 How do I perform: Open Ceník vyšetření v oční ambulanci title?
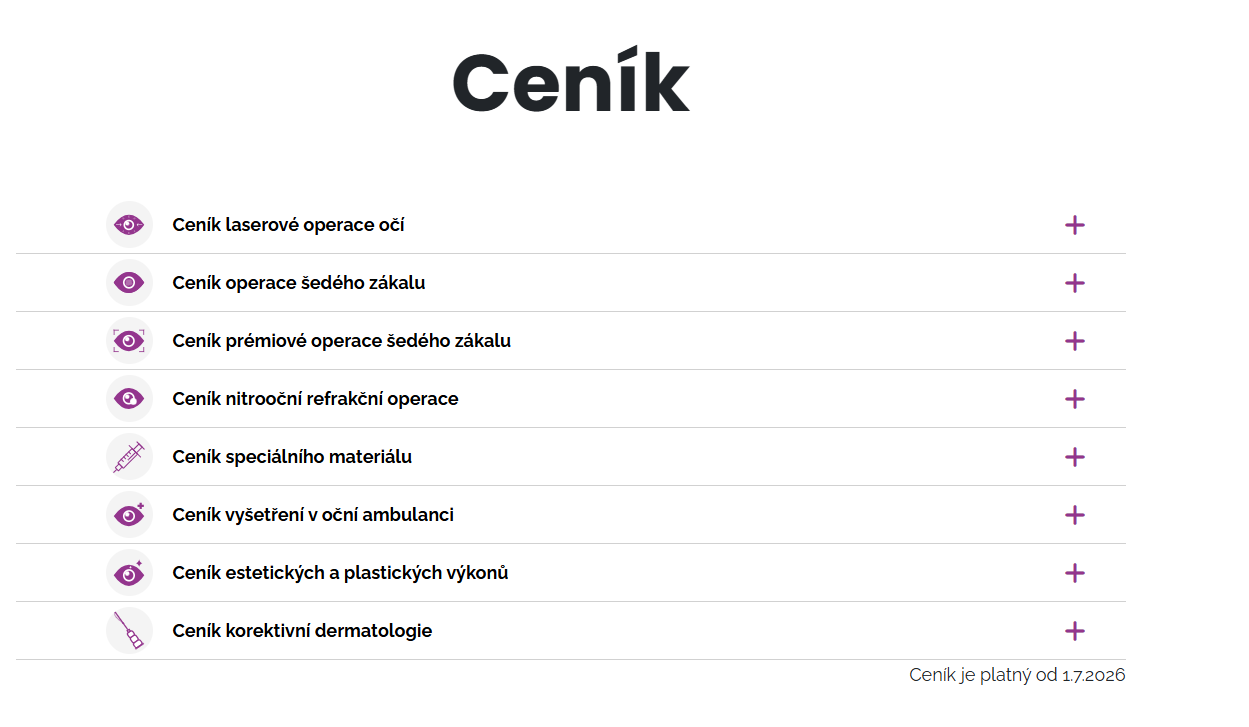(x=313, y=515)
